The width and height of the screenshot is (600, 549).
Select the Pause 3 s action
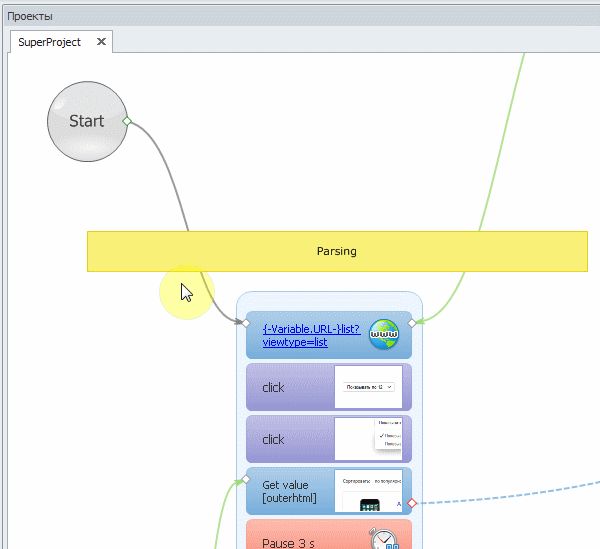click(329, 534)
